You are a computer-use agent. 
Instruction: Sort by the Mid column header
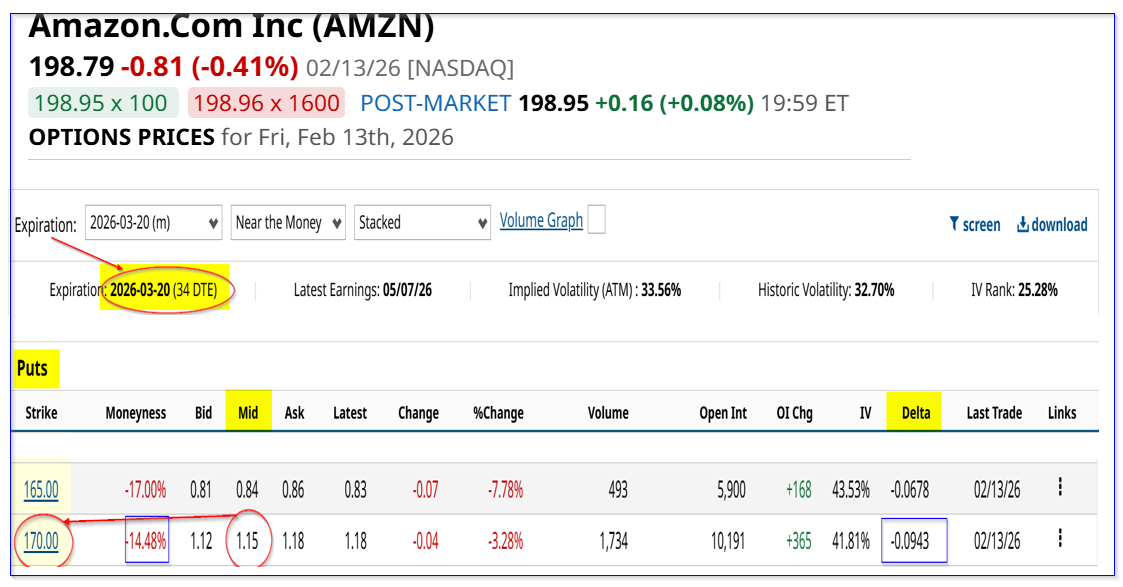coord(247,412)
